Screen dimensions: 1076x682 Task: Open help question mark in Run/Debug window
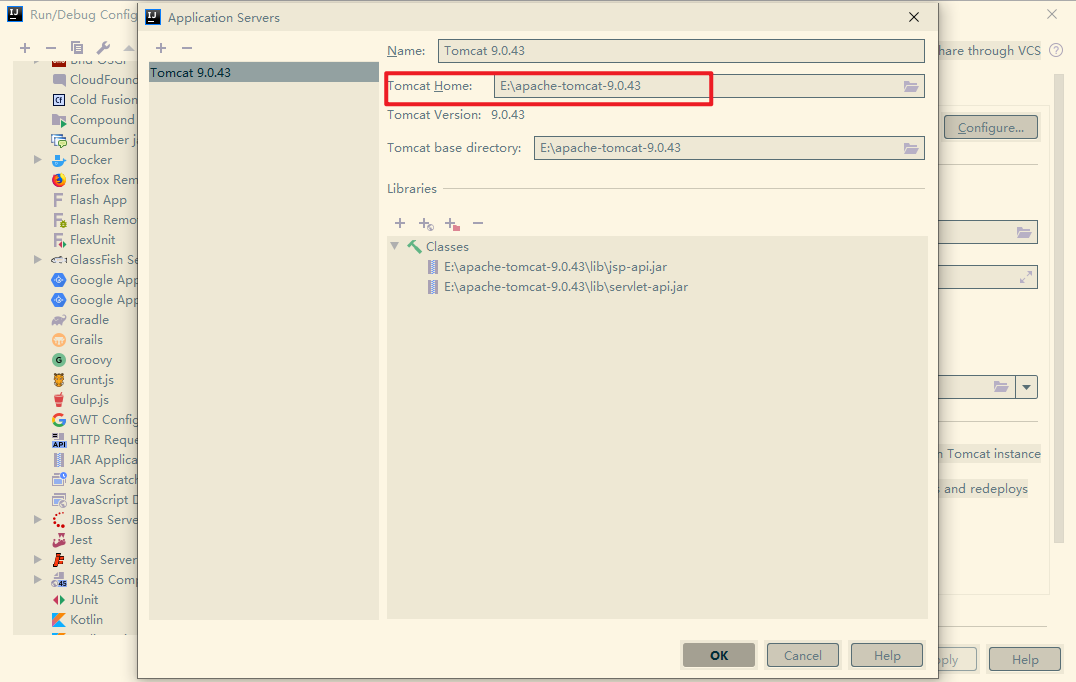tap(1056, 50)
